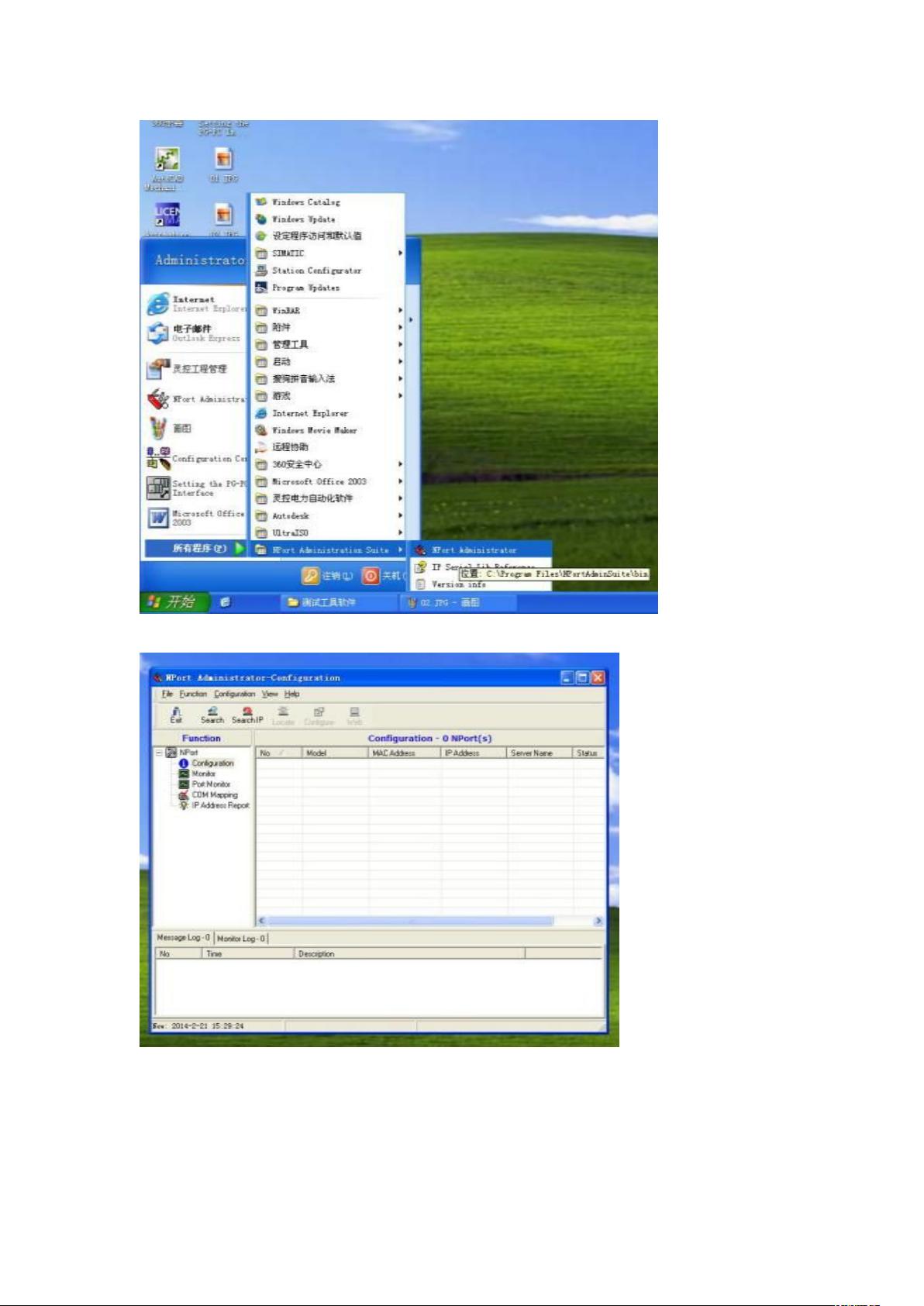Click the Search toolbar icon

point(212,715)
